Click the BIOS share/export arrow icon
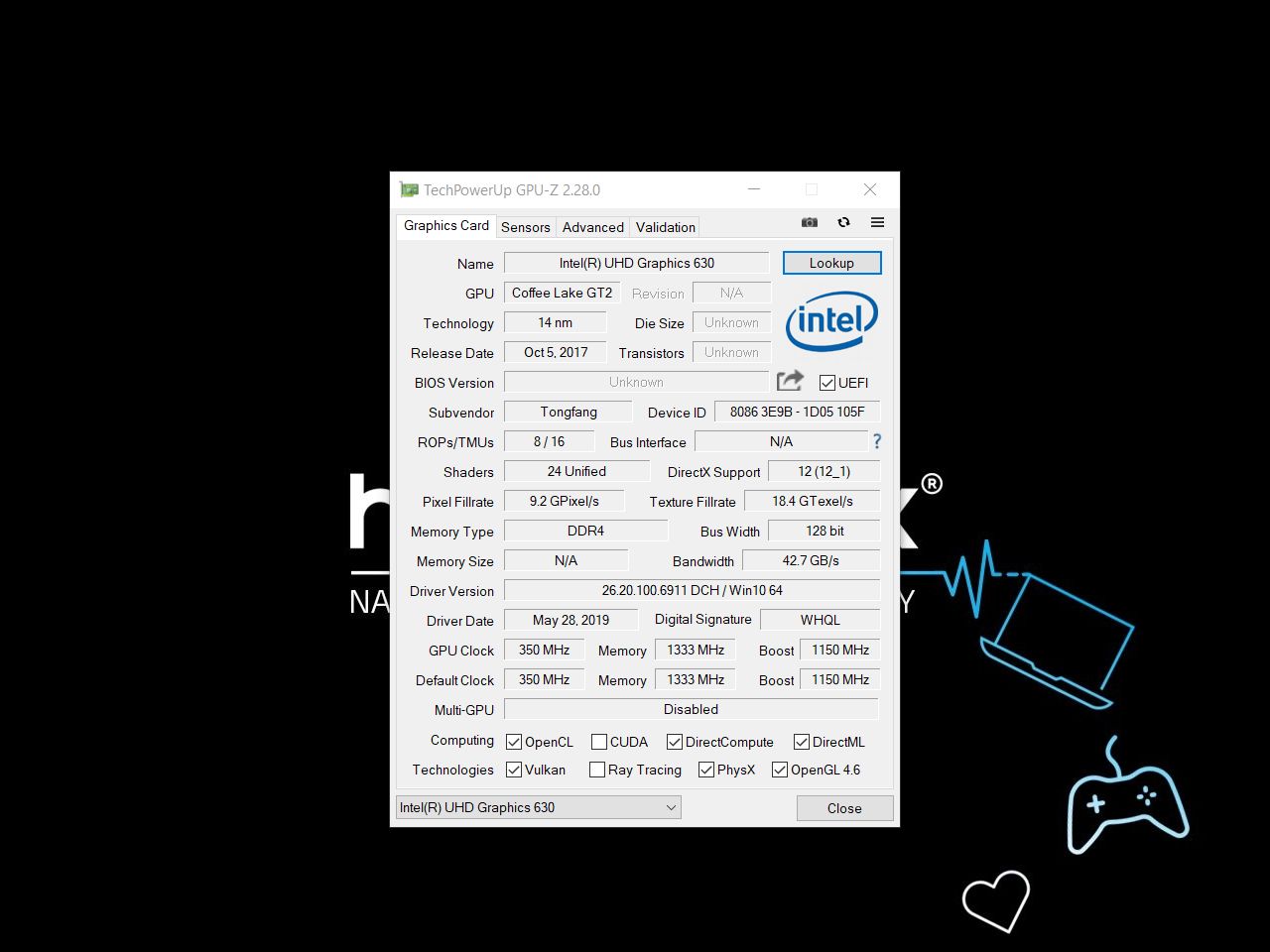This screenshot has height=952, width=1270. coord(790,381)
